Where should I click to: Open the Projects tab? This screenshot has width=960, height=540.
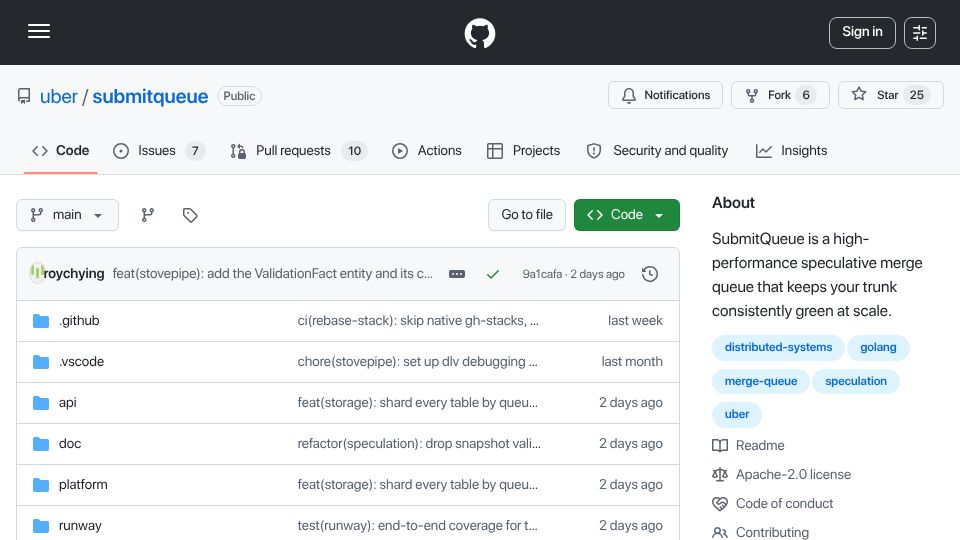tap(523, 151)
